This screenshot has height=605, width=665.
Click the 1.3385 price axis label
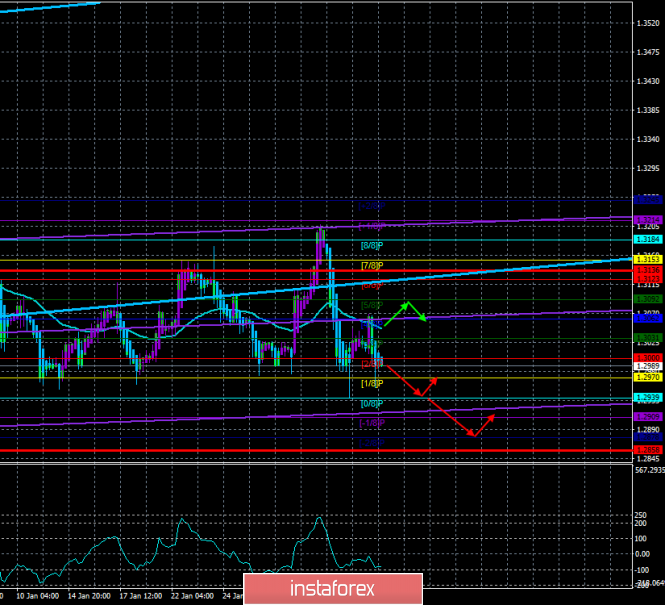click(x=648, y=111)
